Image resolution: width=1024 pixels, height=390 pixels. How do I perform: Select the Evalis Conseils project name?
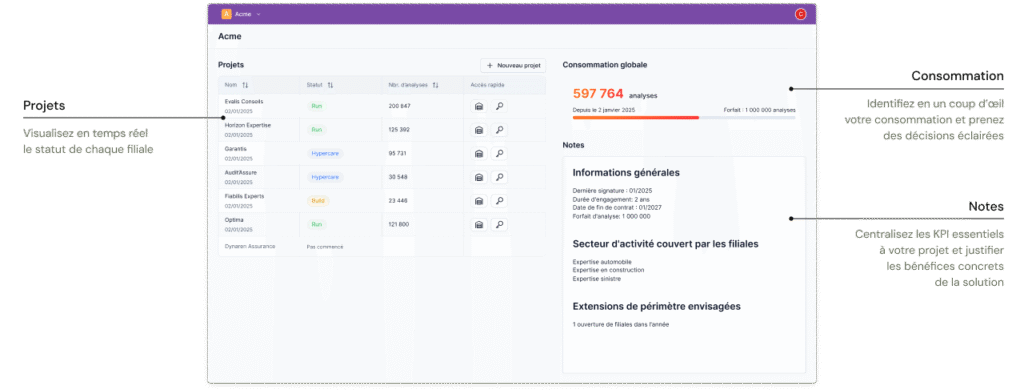point(244,102)
